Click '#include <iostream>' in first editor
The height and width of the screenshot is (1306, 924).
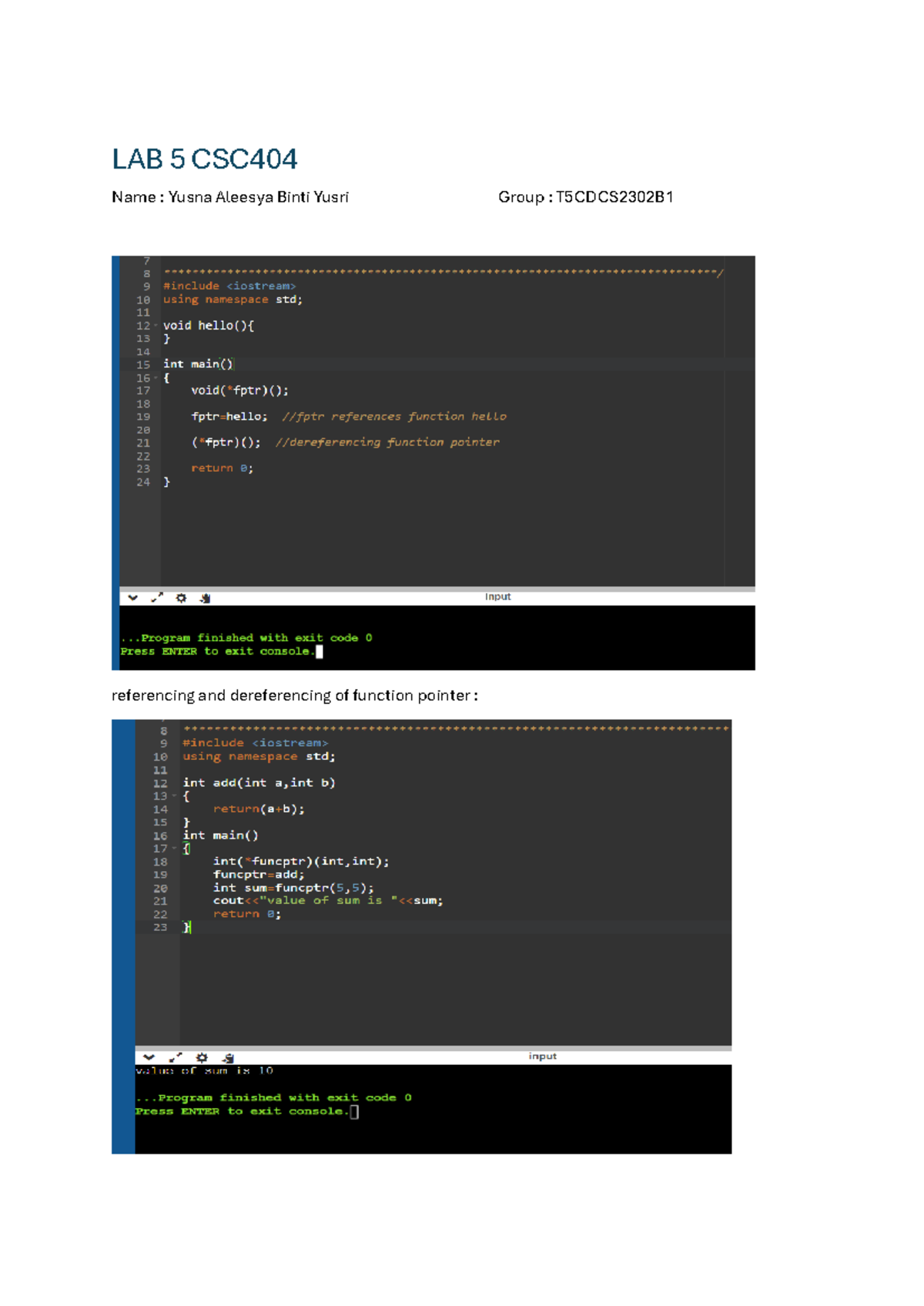pos(229,286)
